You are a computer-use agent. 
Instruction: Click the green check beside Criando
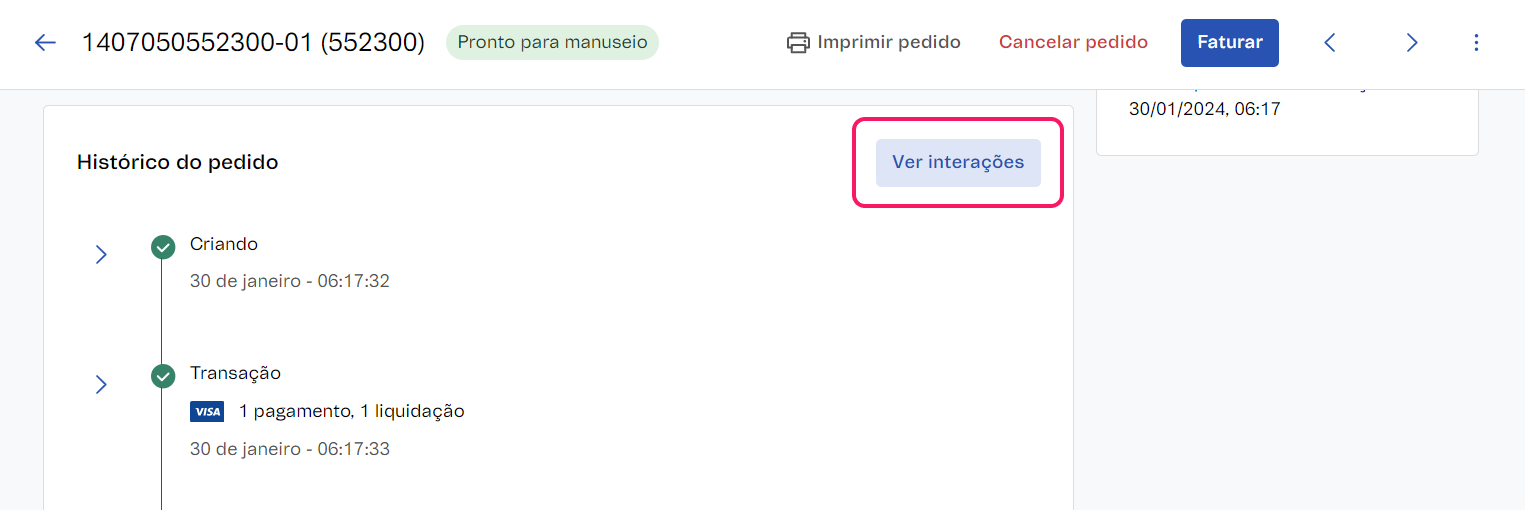[x=163, y=247]
